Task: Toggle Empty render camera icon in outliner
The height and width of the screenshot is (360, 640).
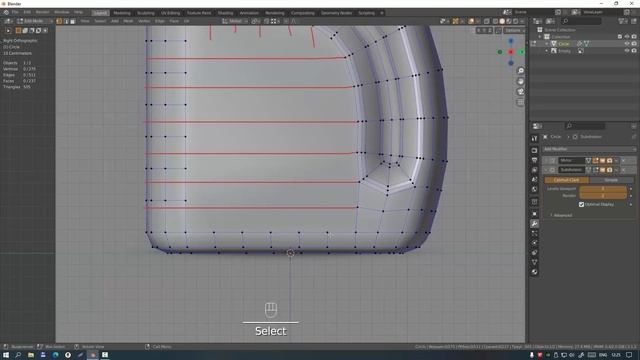Action: pyautogui.click(x=634, y=51)
